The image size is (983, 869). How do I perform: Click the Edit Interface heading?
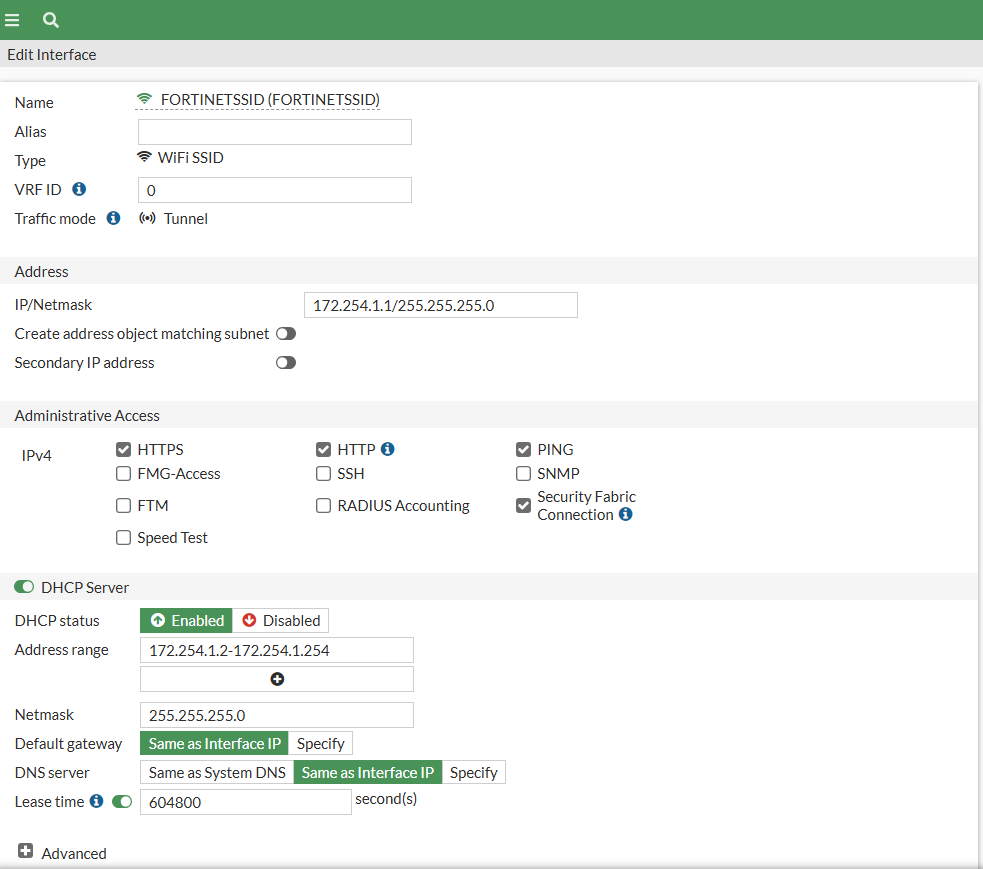coord(52,55)
